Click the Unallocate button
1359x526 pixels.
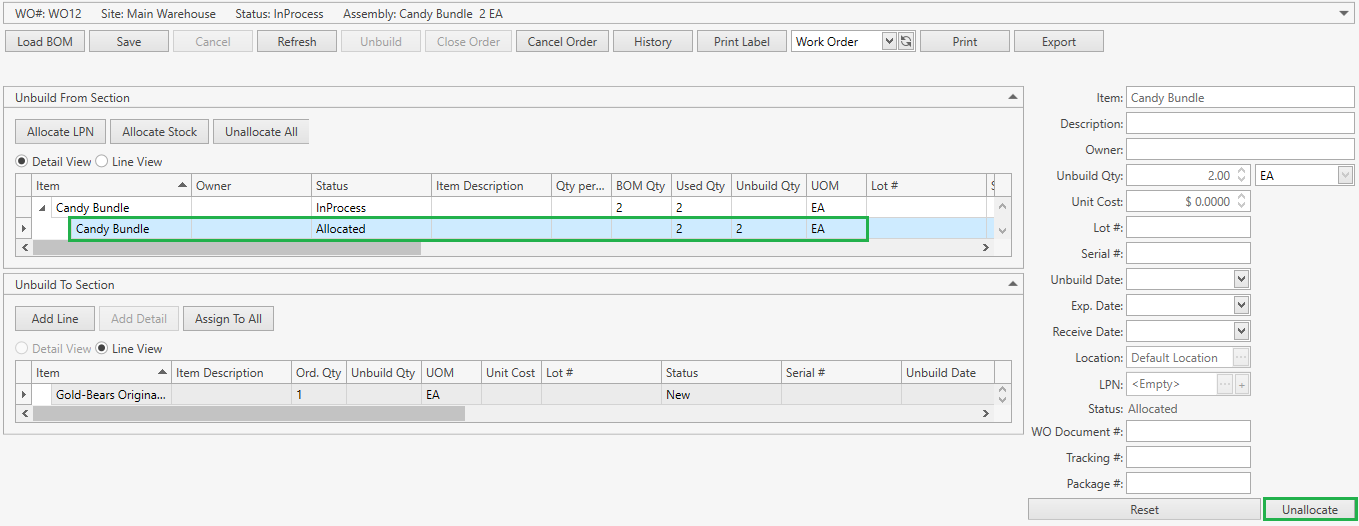pos(1309,509)
